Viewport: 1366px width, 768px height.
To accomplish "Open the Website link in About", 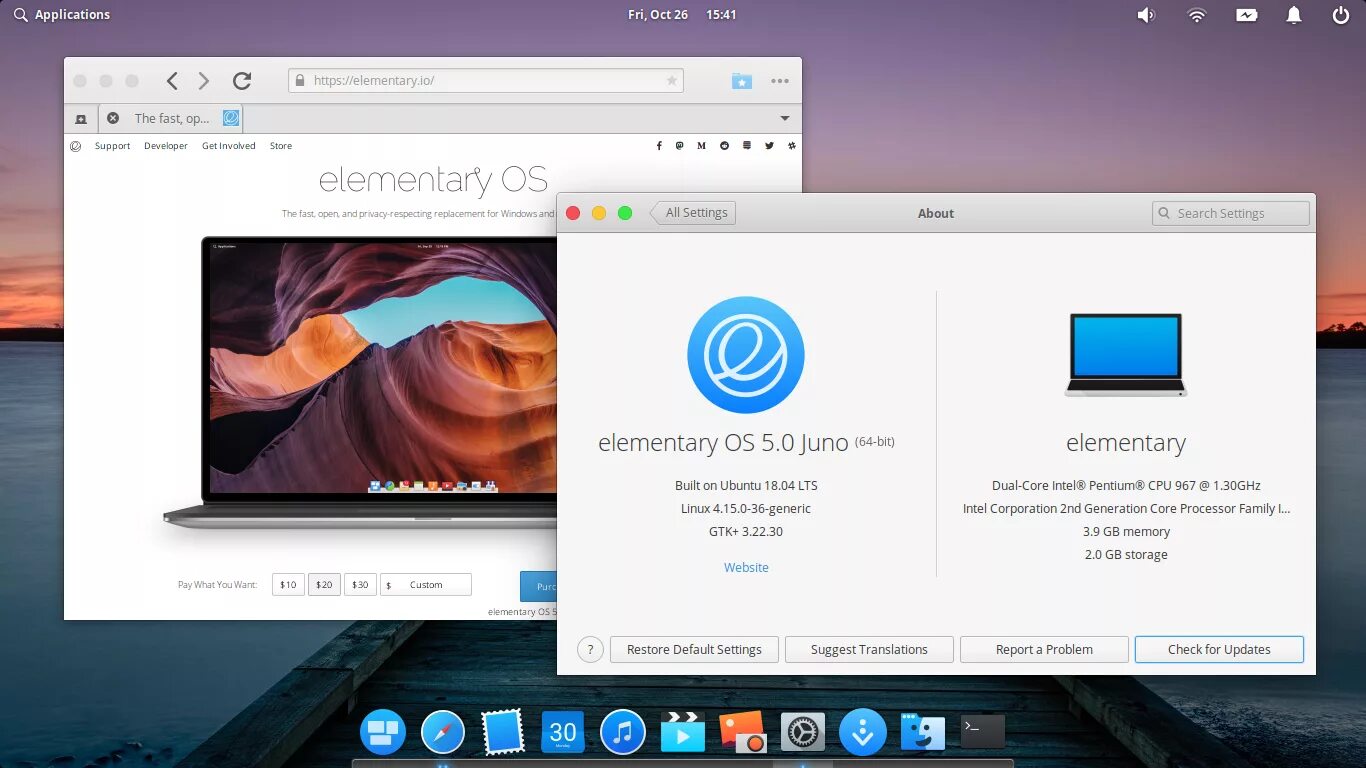I will [746, 567].
